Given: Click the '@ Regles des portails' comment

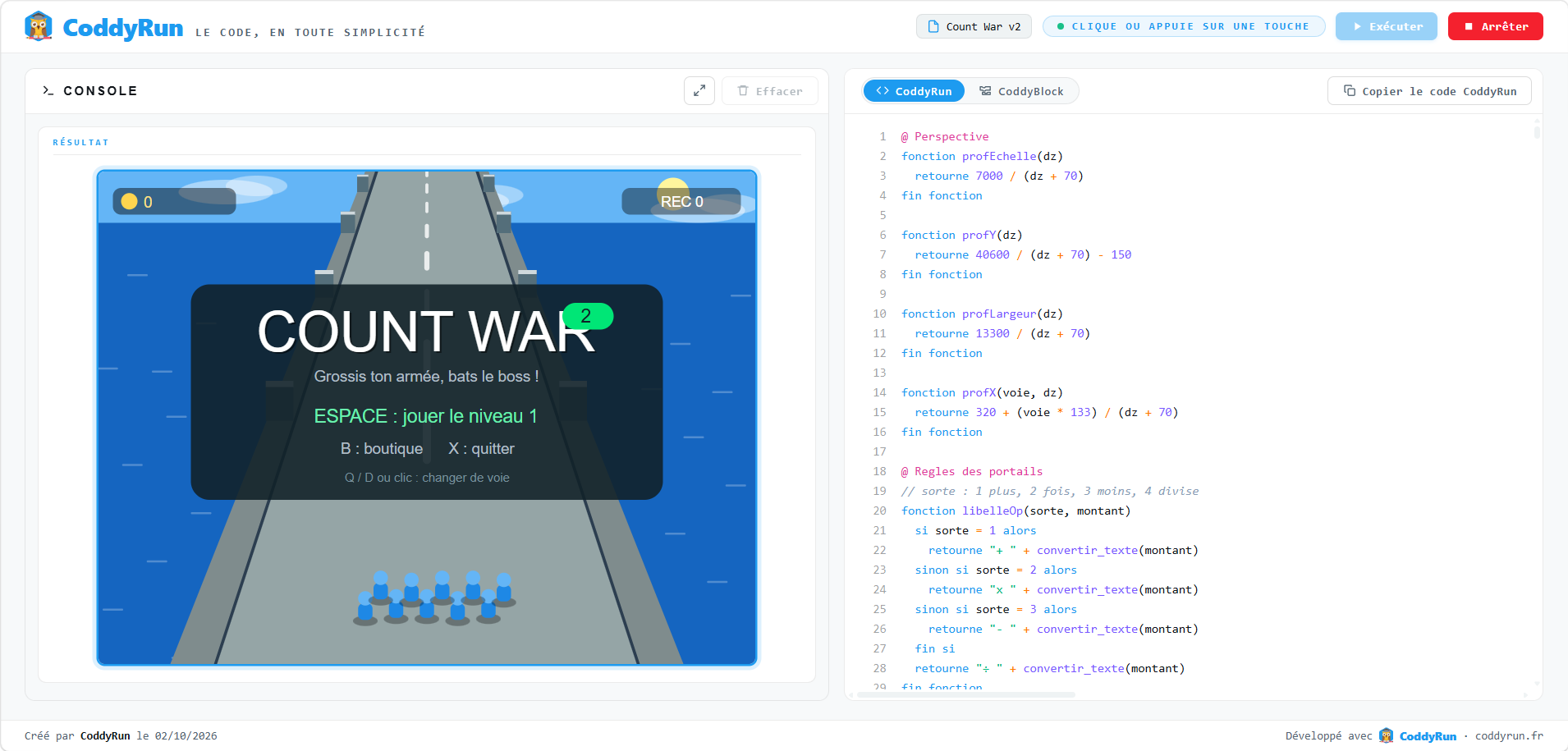Looking at the screenshot, I should pos(972,471).
